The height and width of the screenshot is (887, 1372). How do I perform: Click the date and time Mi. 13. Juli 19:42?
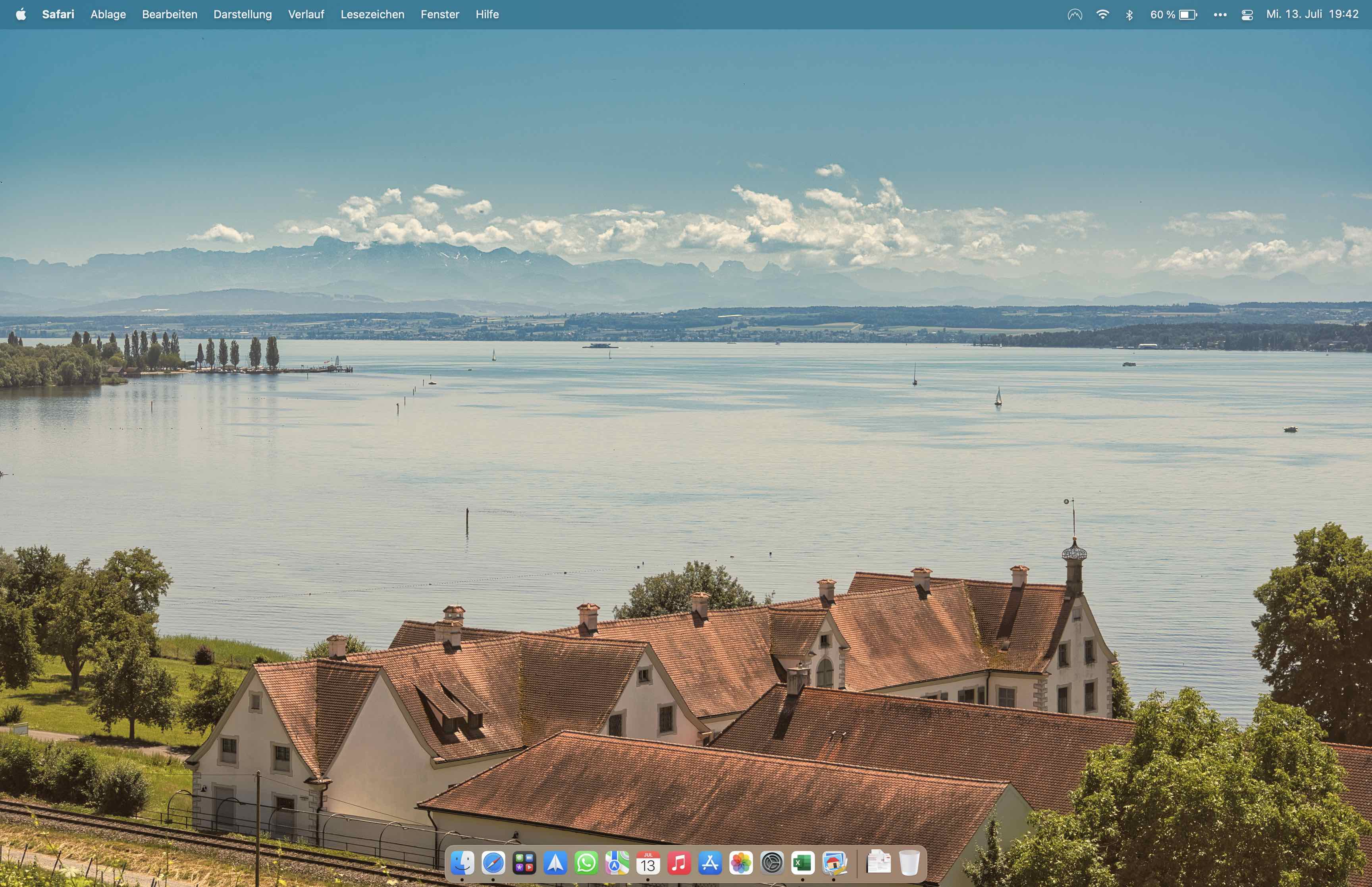pos(1312,14)
